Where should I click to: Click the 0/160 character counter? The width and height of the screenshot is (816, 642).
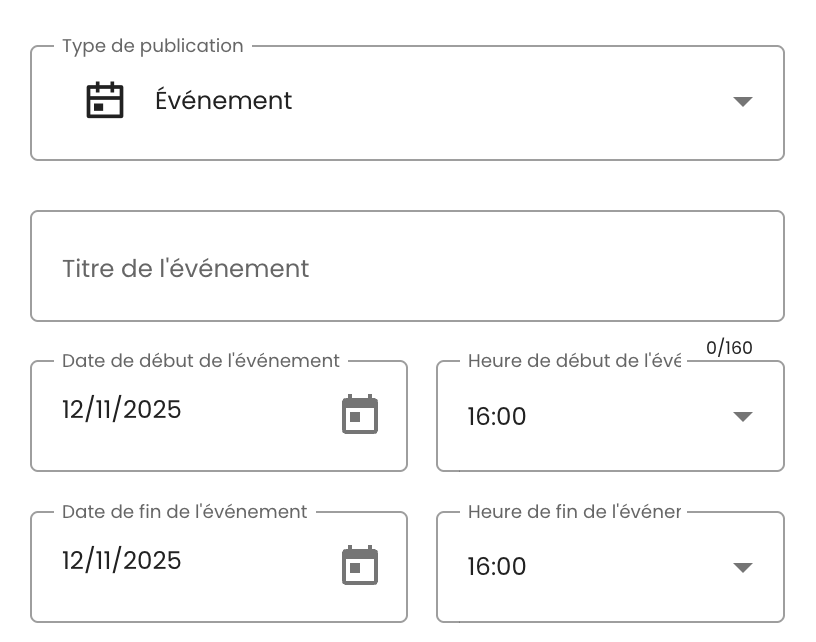pyautogui.click(x=729, y=348)
